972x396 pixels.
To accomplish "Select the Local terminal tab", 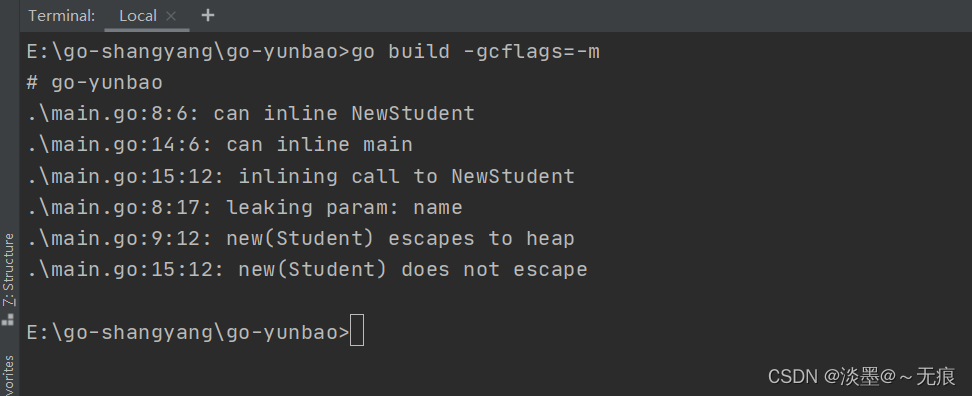I will tap(138, 16).
